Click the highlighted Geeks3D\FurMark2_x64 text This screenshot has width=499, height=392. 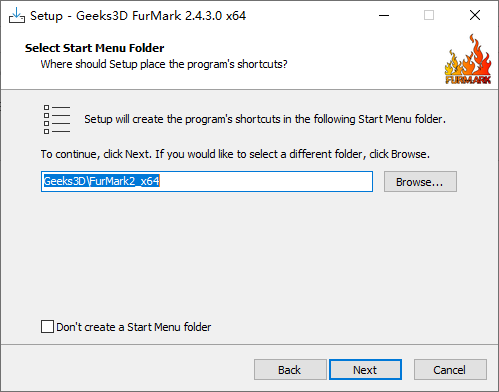(x=102, y=181)
